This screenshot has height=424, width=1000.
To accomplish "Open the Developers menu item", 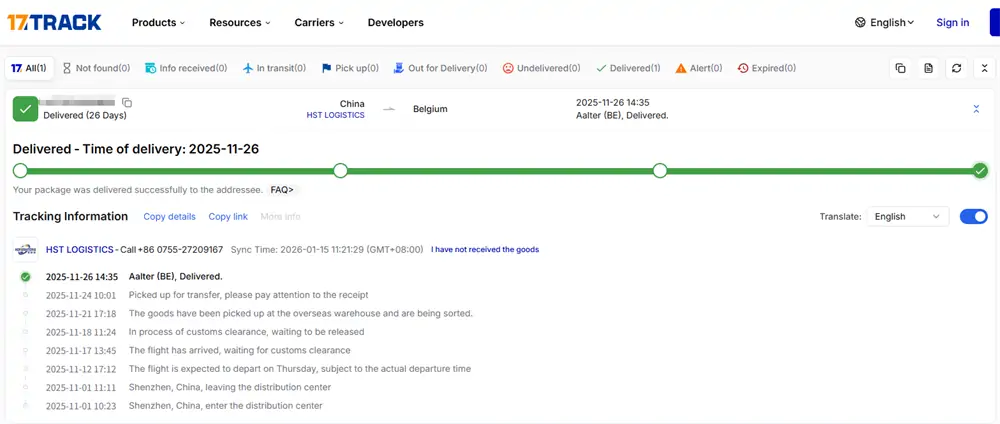I will coord(395,22).
